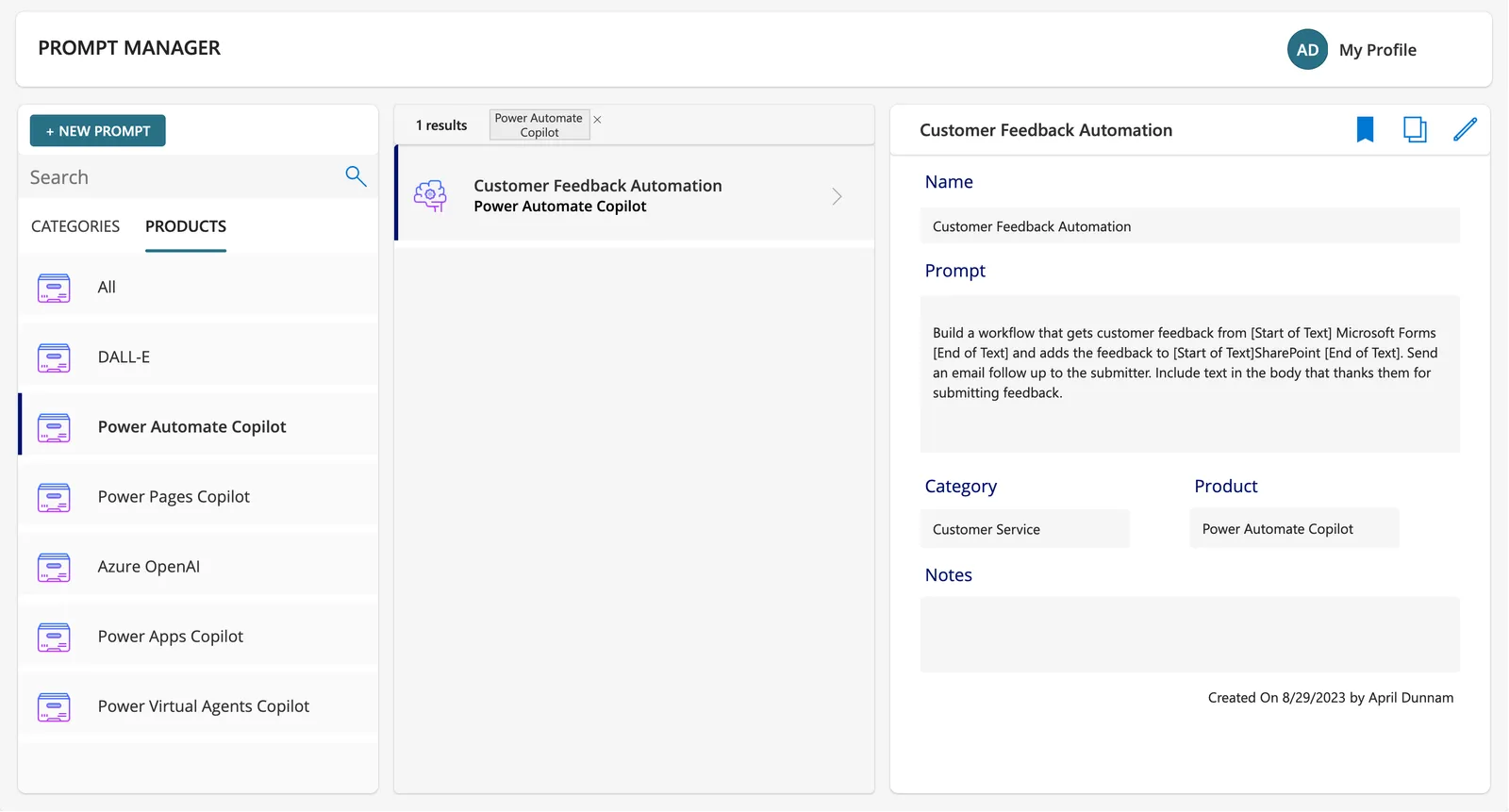
Task: Filter by Power Virtual Agents Copilot
Action: point(198,706)
